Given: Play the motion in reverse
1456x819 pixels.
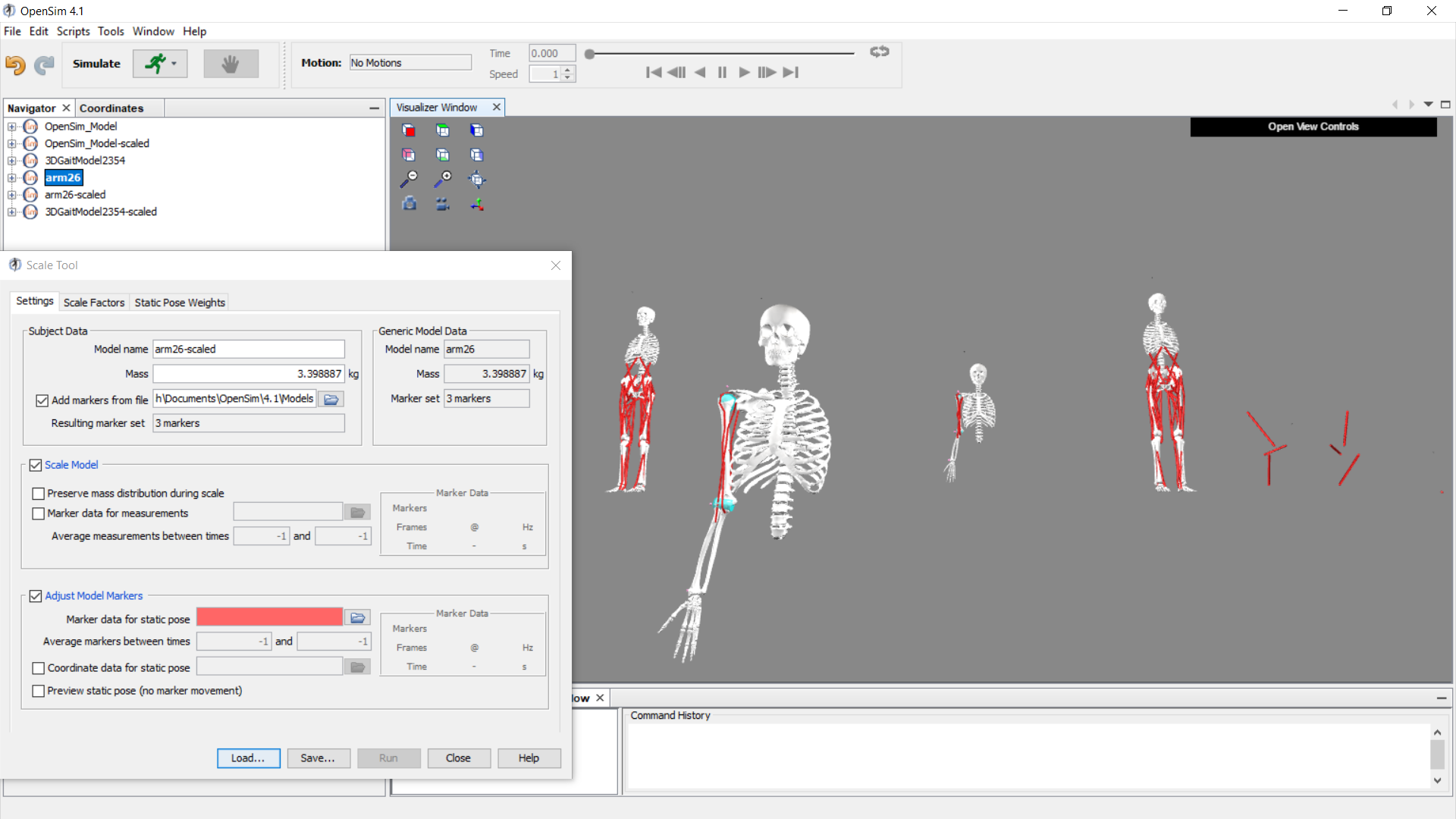Looking at the screenshot, I should pyautogui.click(x=701, y=72).
